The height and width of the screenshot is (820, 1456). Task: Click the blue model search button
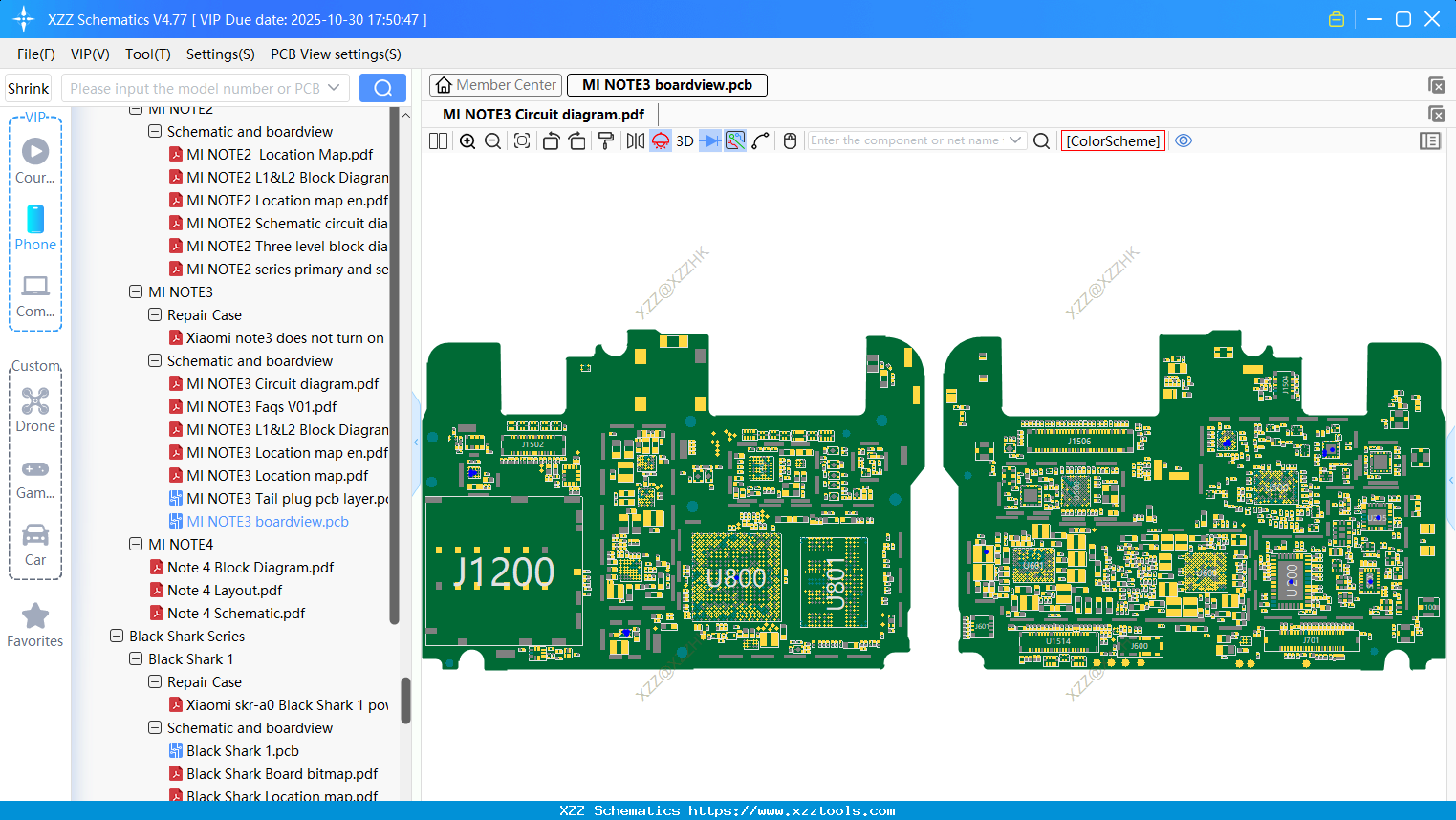[x=382, y=88]
